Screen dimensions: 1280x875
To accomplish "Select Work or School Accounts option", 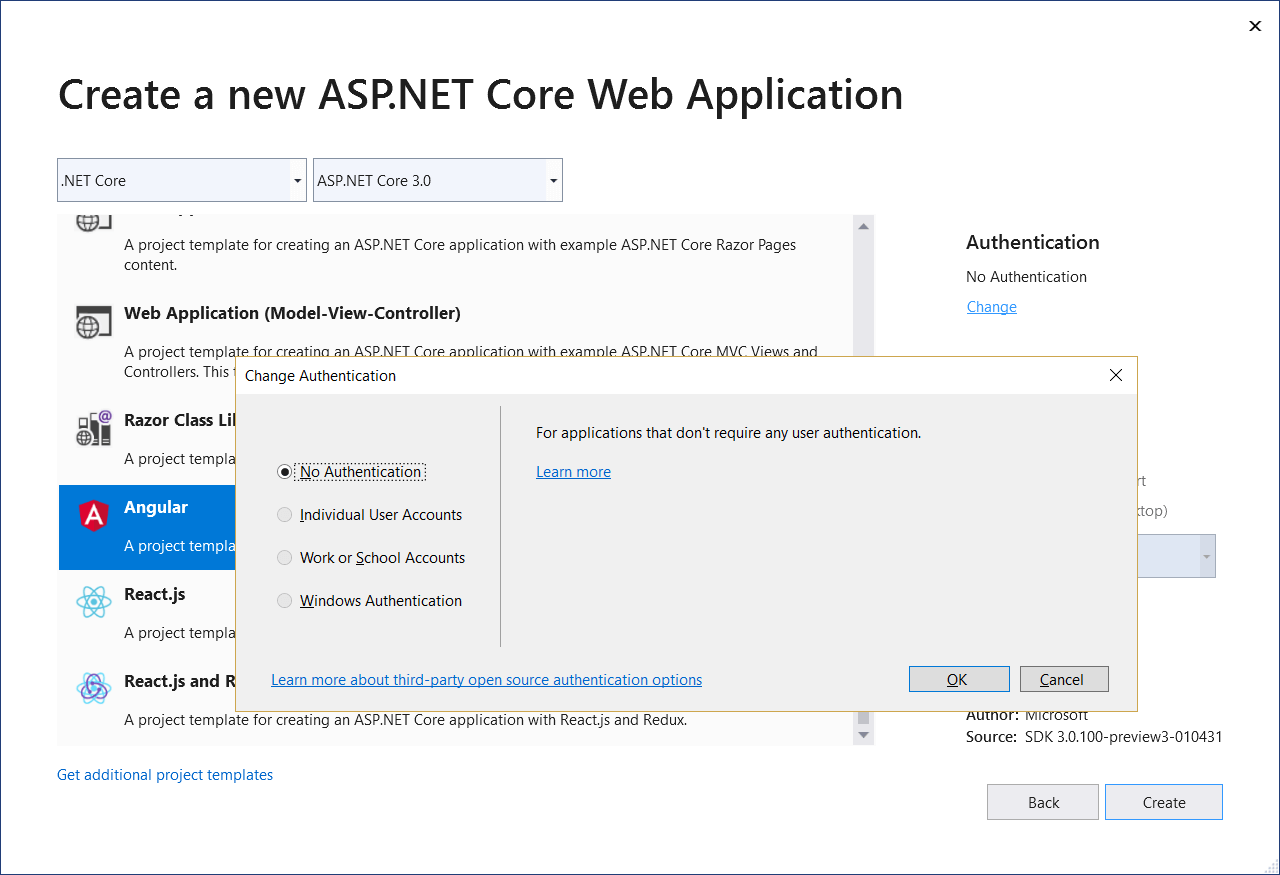I will (284, 557).
